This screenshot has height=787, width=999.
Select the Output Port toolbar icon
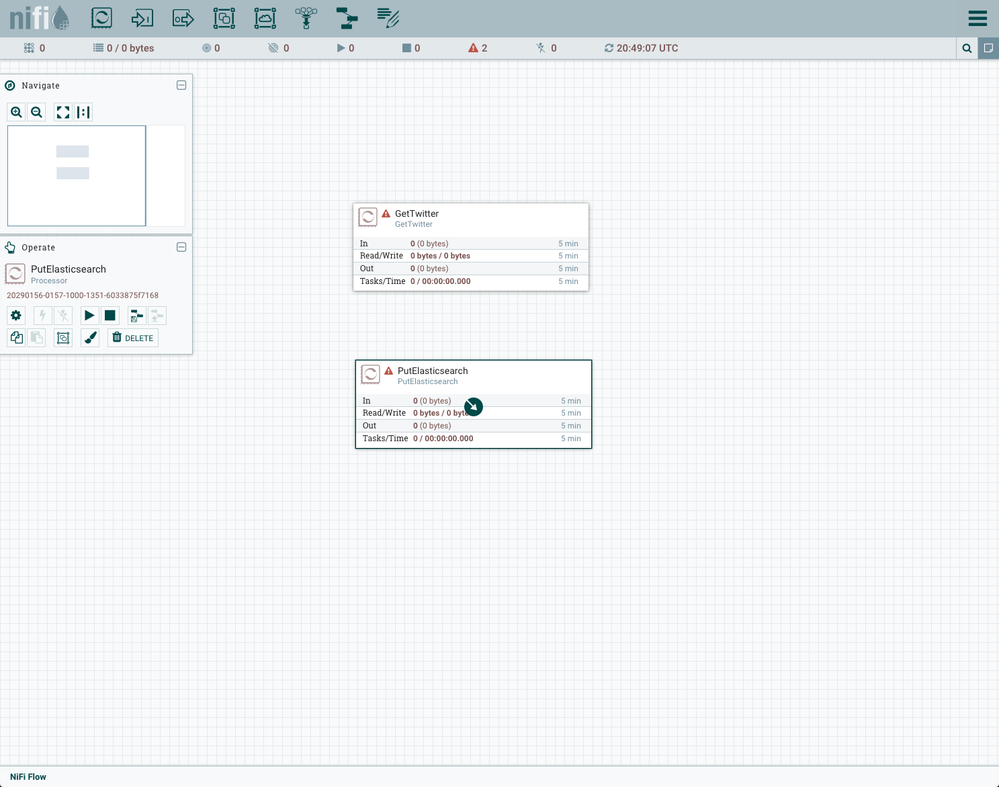point(183,18)
